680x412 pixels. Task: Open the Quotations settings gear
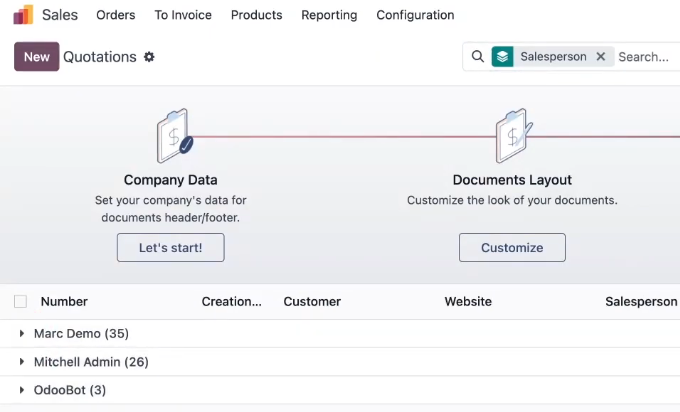pos(149,57)
